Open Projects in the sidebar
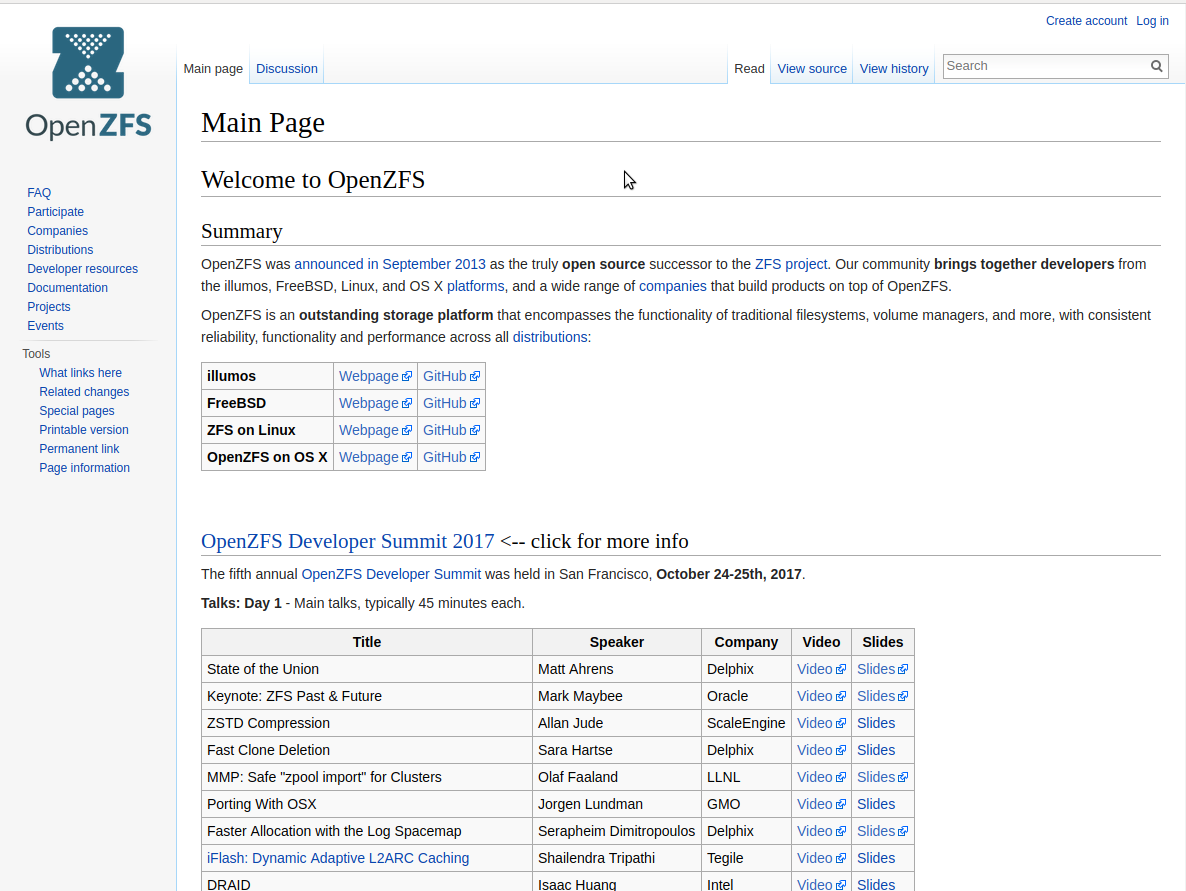Screen dimensions: 1186x891 coord(48,306)
